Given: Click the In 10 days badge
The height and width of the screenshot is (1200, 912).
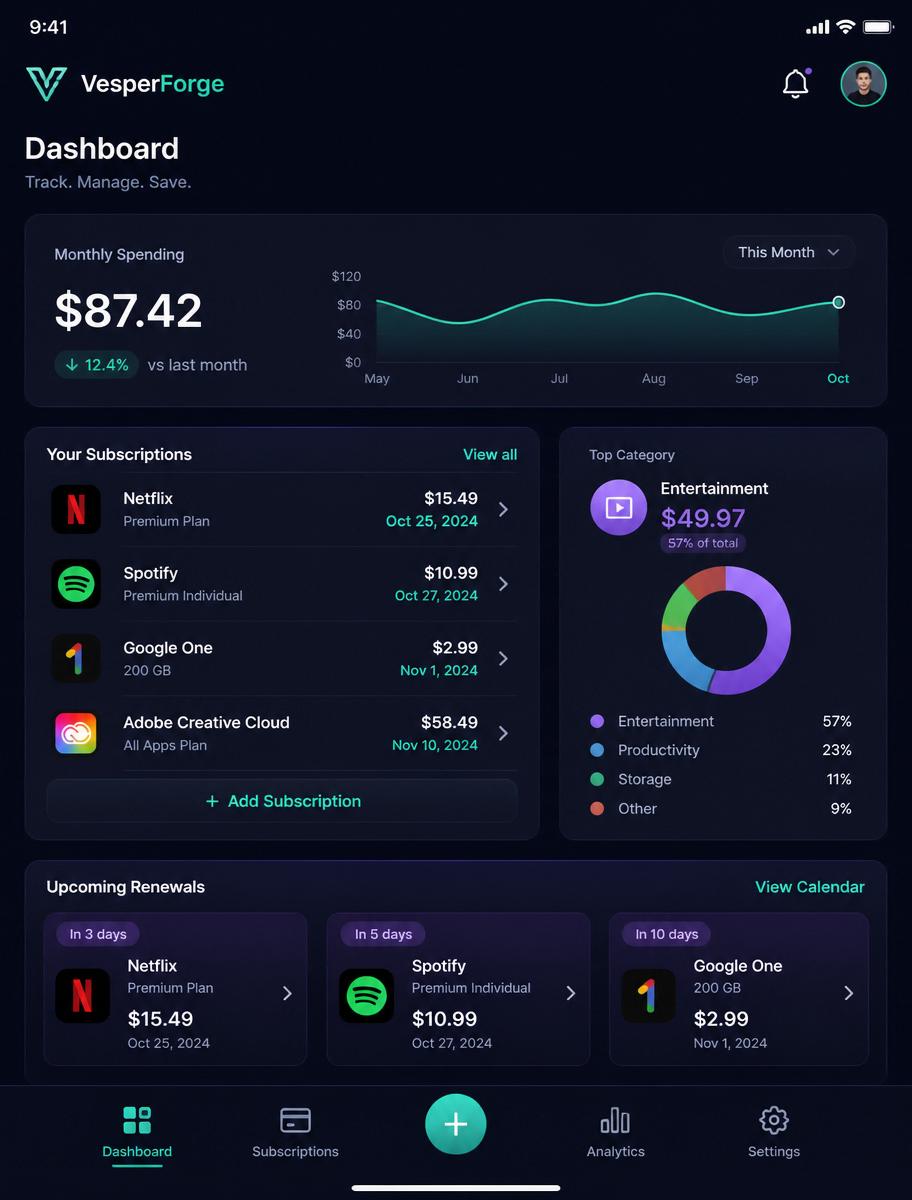Looking at the screenshot, I should tap(667, 934).
